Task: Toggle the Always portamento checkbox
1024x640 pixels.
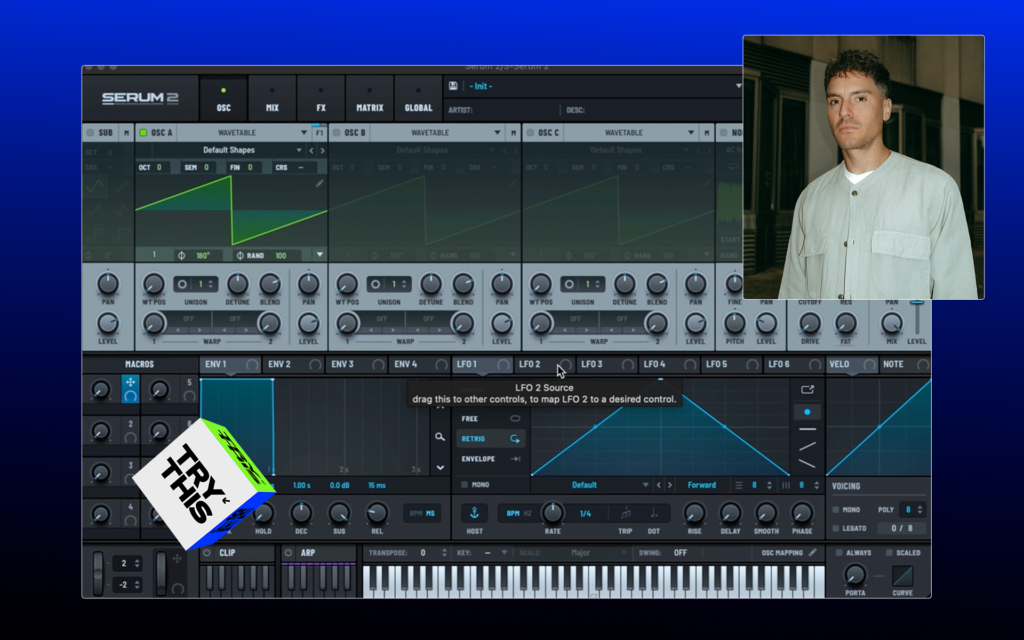Action: click(837, 552)
